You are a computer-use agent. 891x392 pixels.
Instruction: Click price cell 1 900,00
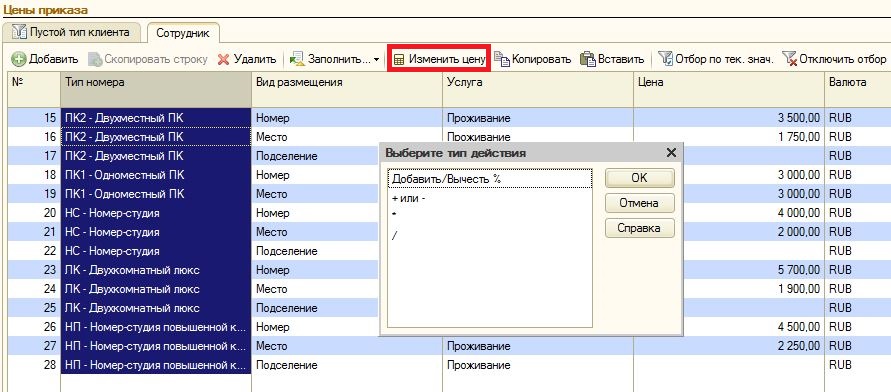pos(753,289)
